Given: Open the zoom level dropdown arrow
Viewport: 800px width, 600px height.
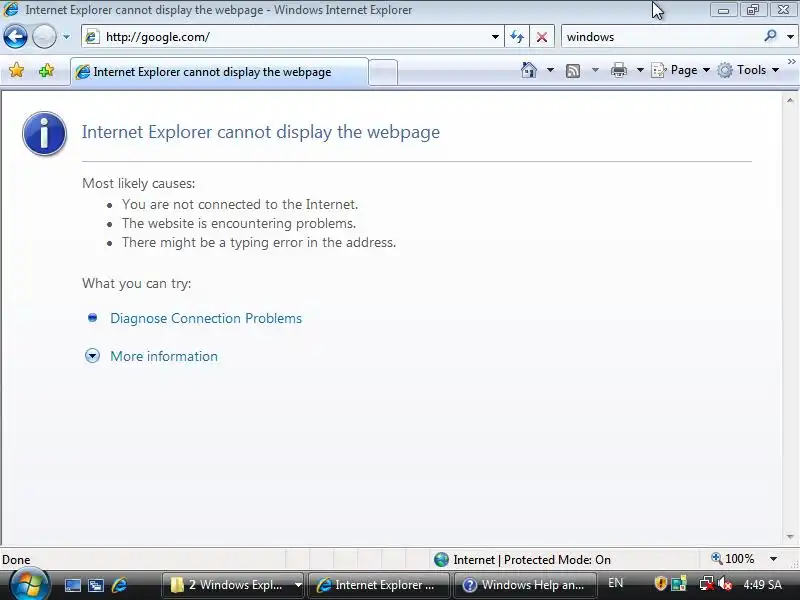Looking at the screenshot, I should click(x=773, y=559).
